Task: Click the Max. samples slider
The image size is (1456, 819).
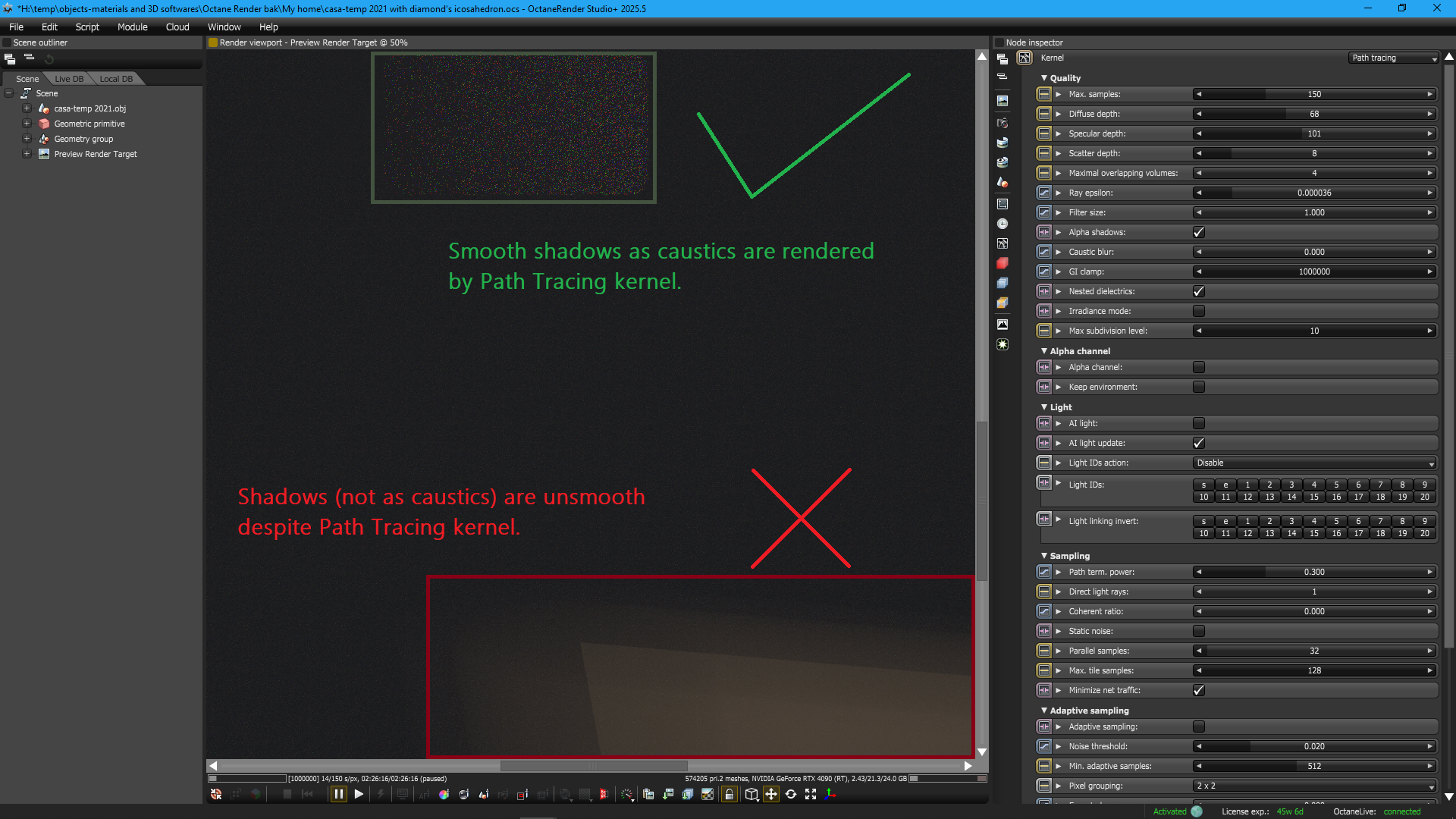Action: 1314,94
